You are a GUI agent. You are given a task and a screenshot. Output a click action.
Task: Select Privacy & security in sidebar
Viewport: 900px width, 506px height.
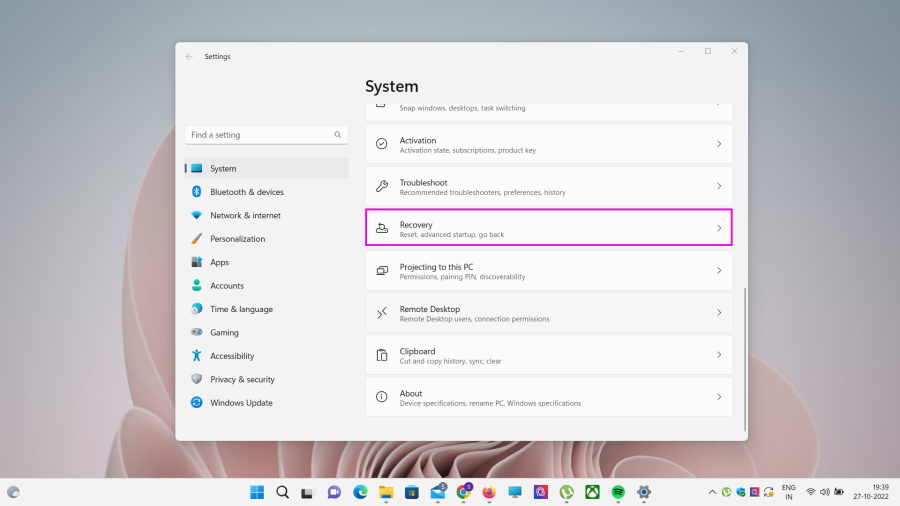(242, 380)
